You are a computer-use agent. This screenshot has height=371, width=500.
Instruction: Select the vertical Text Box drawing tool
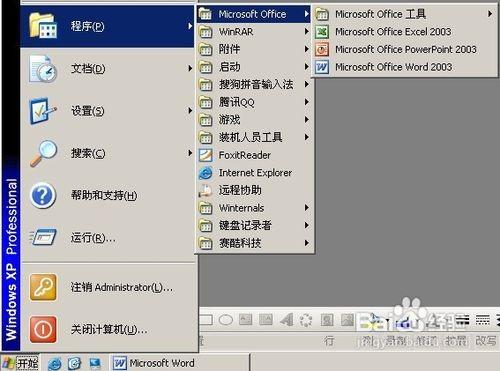click(266, 320)
